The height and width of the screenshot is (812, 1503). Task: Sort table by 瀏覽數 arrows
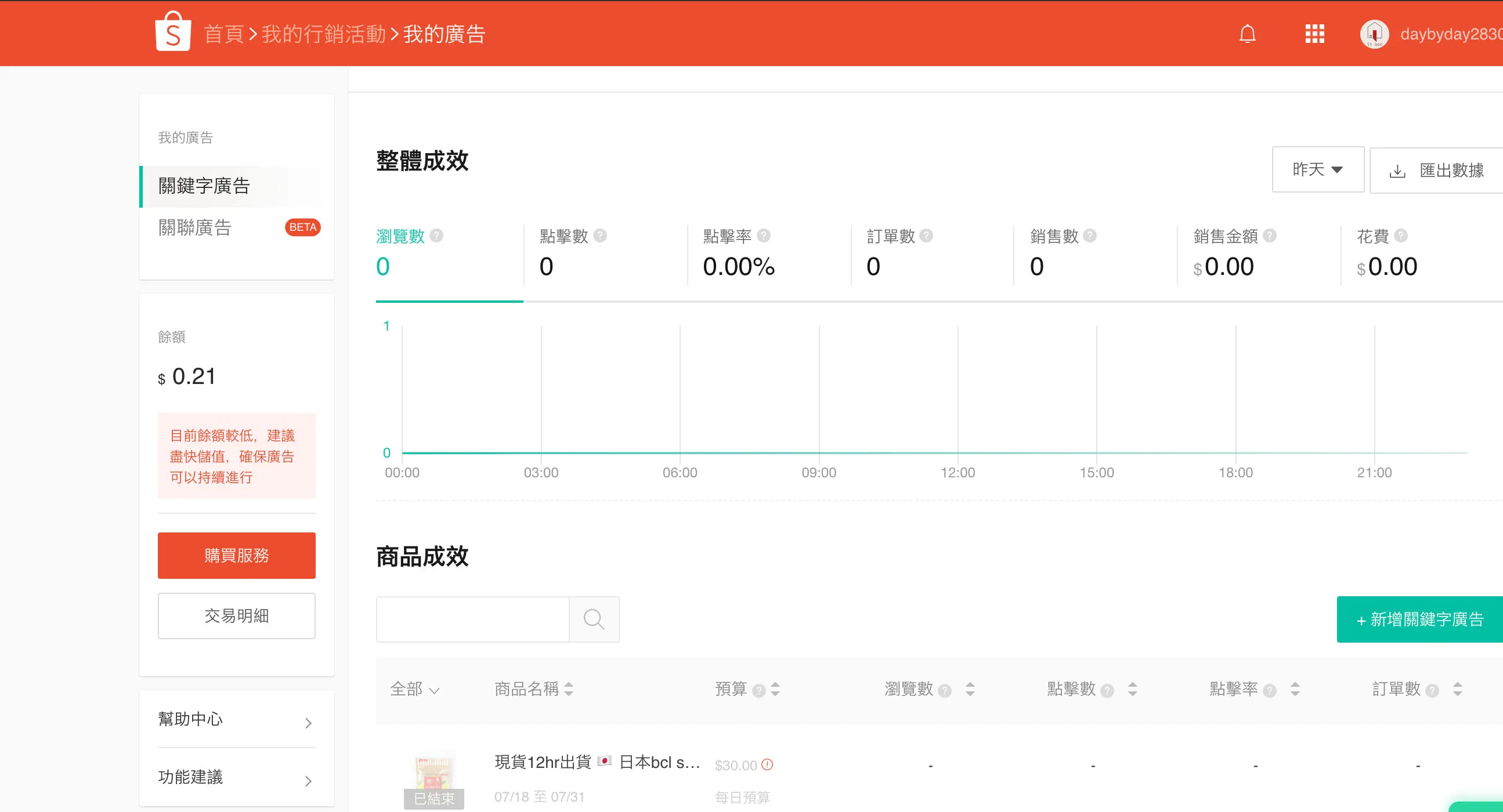click(x=970, y=689)
